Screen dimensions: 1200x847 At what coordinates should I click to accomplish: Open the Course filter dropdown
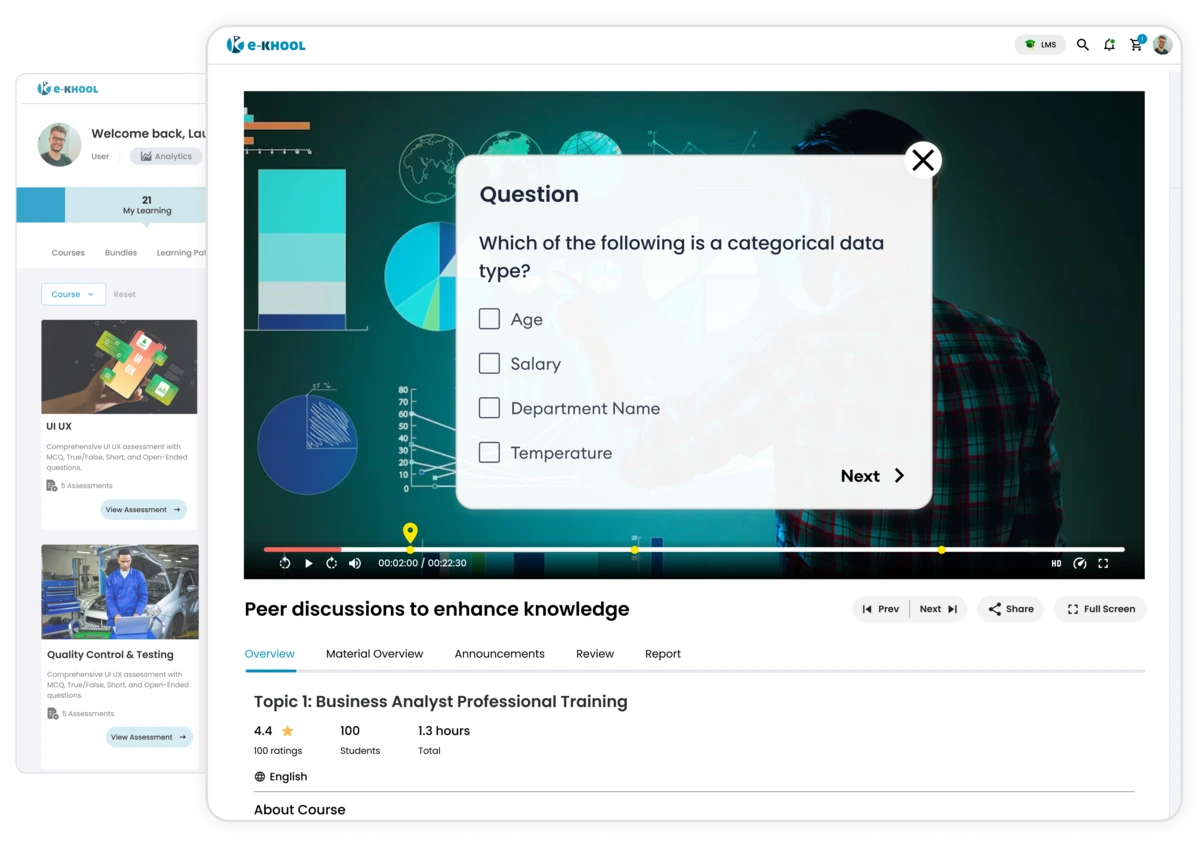pos(73,294)
